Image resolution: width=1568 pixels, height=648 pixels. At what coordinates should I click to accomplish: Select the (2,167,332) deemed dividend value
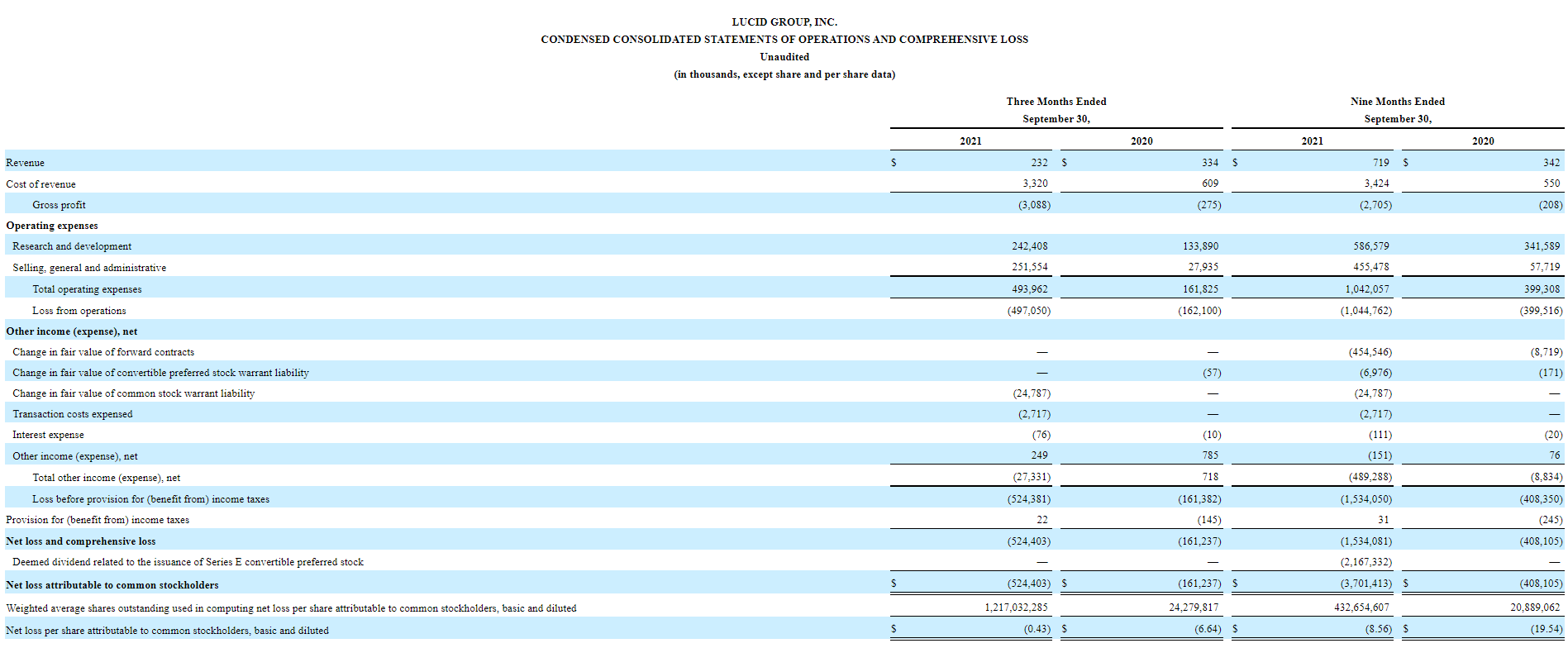[x=1365, y=562]
